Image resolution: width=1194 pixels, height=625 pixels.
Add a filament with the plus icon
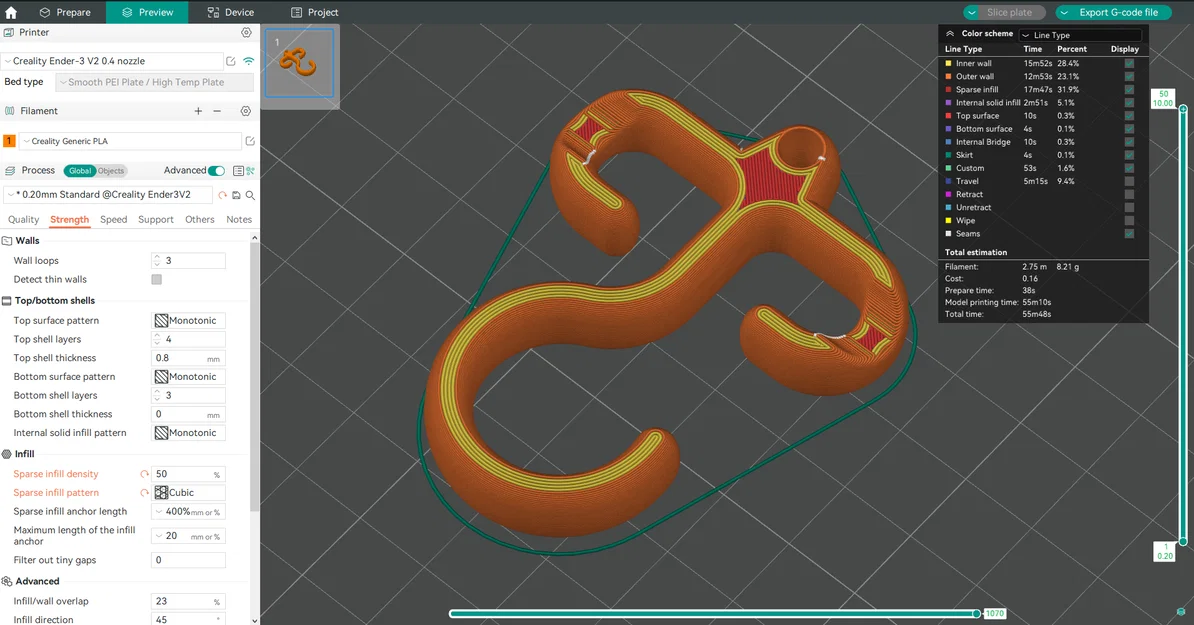click(x=198, y=111)
